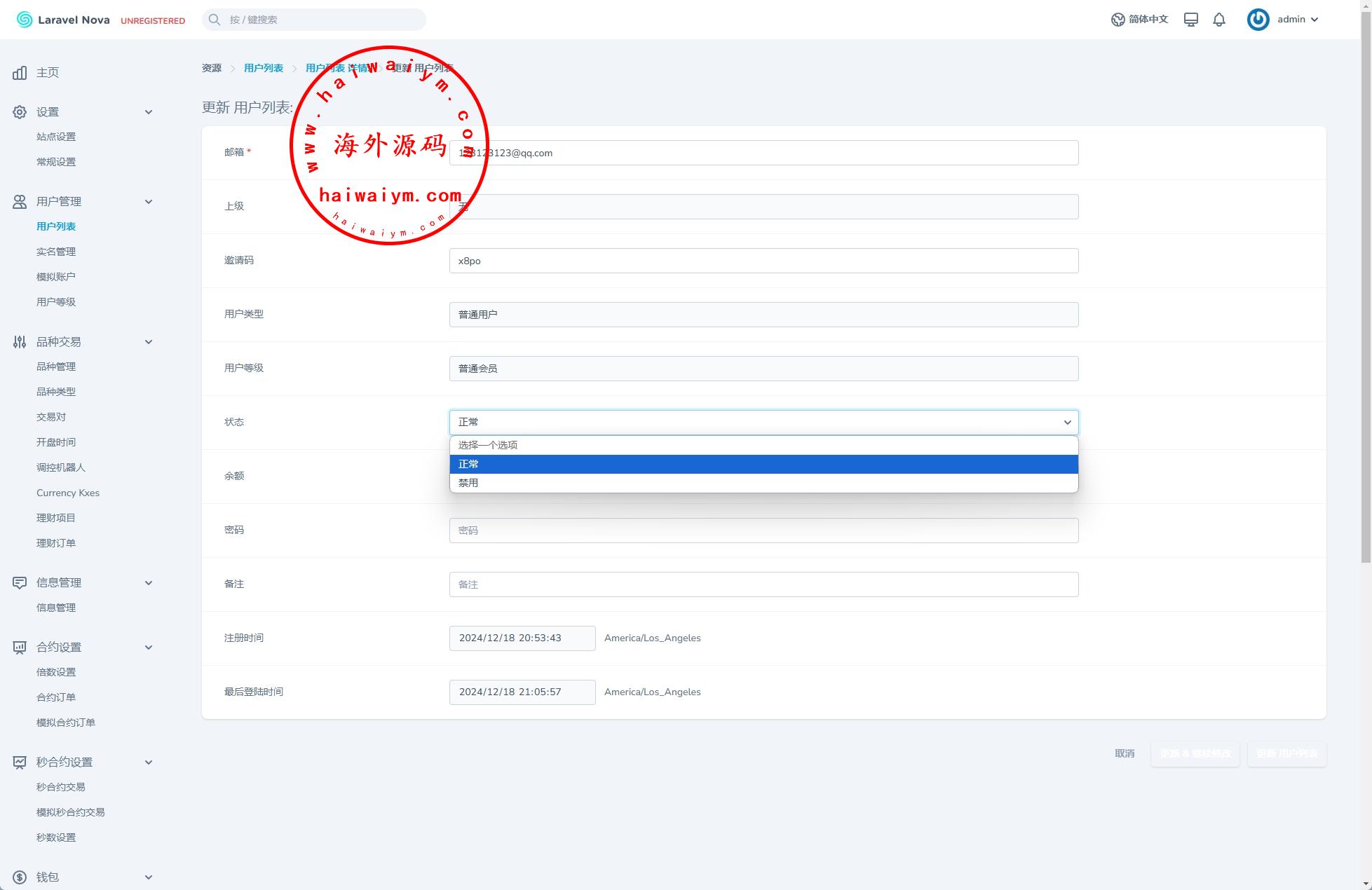1372x890 pixels.
Task: Click the 品种交易 sliders icon
Action: coord(20,342)
